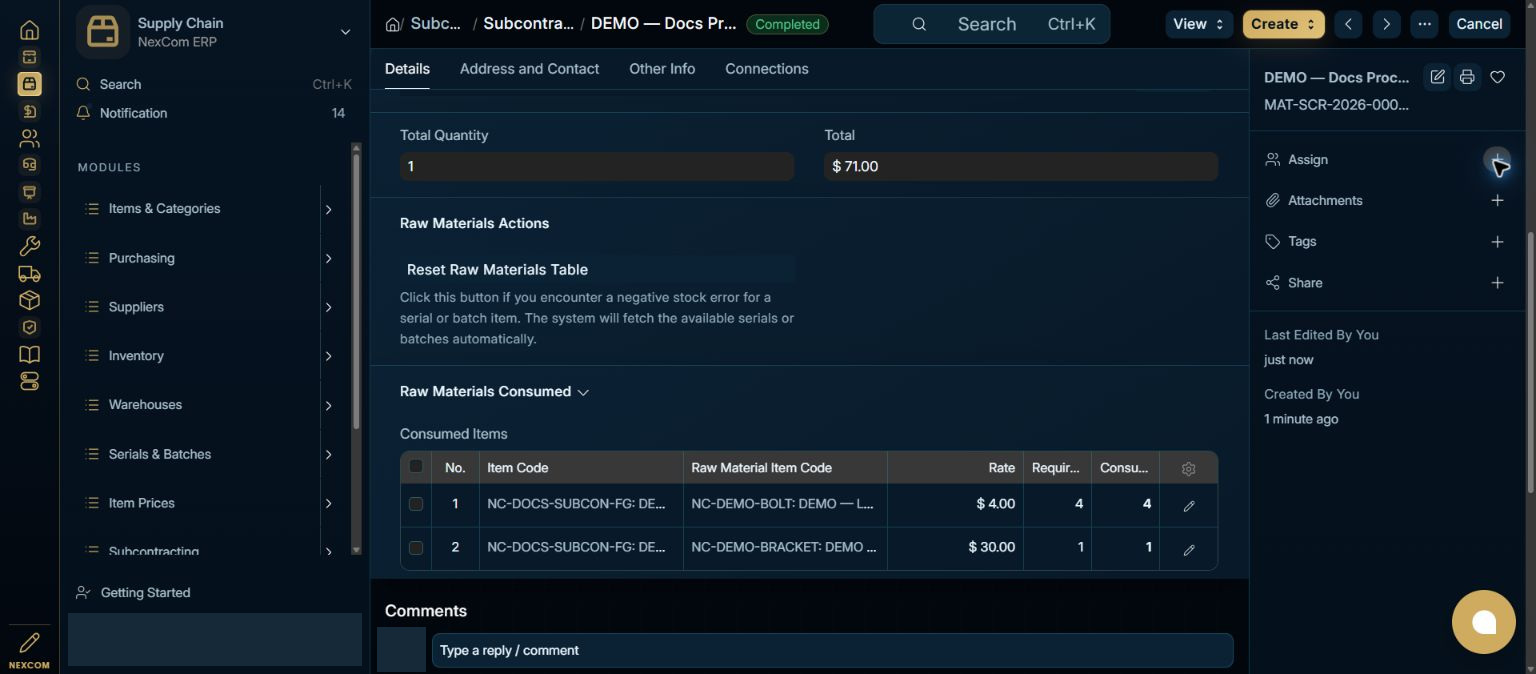Image resolution: width=1536 pixels, height=674 pixels.
Task: Expand the Warehouses module
Action: click(x=328, y=405)
